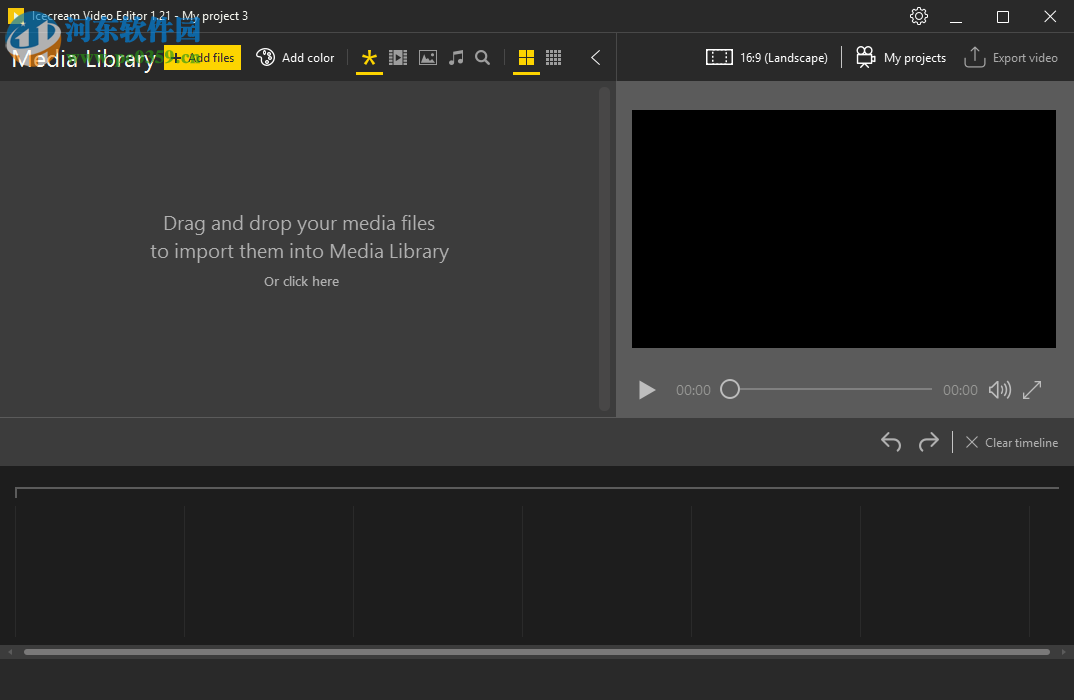
Task: Open the settings gear
Action: (x=918, y=16)
